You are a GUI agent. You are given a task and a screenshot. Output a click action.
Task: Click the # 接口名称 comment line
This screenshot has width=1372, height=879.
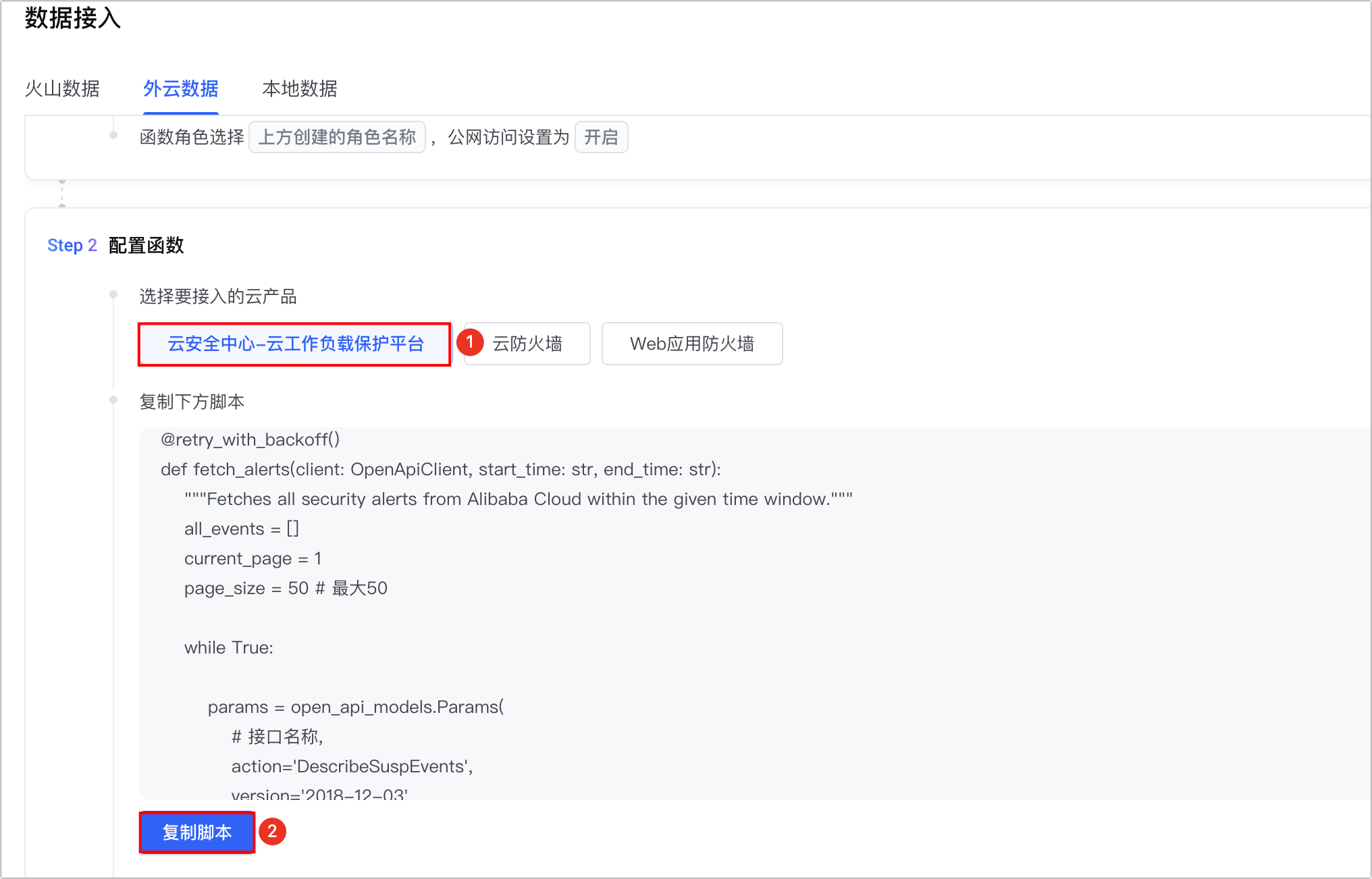tap(278, 737)
